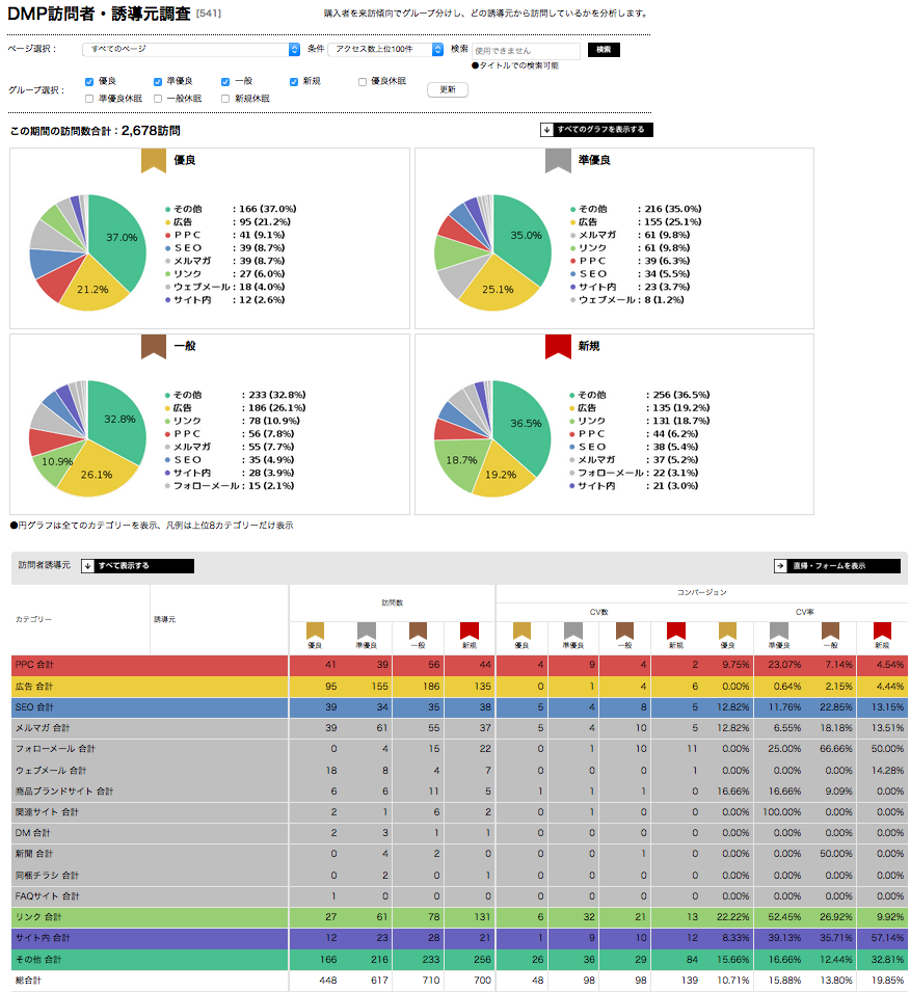
Task: Click the gold 優良 ribbon icon above first pie chart
Action: [153, 161]
